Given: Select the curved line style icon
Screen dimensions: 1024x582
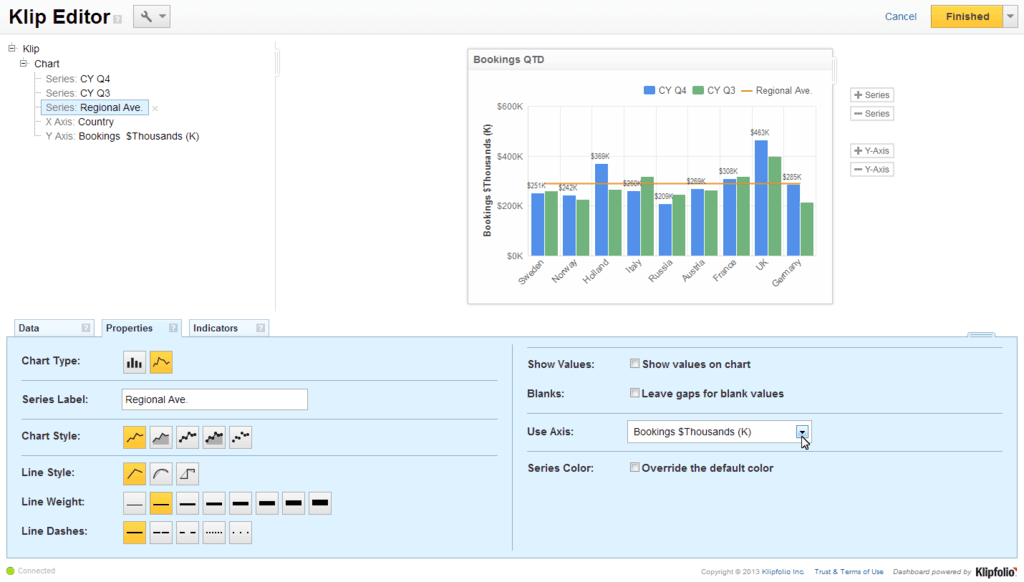Looking at the screenshot, I should (x=161, y=474).
